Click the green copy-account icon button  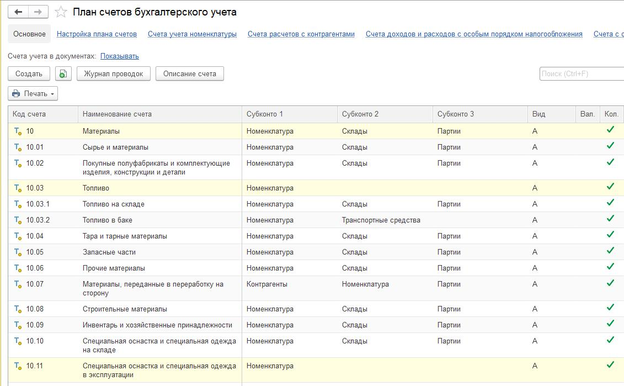(63, 74)
